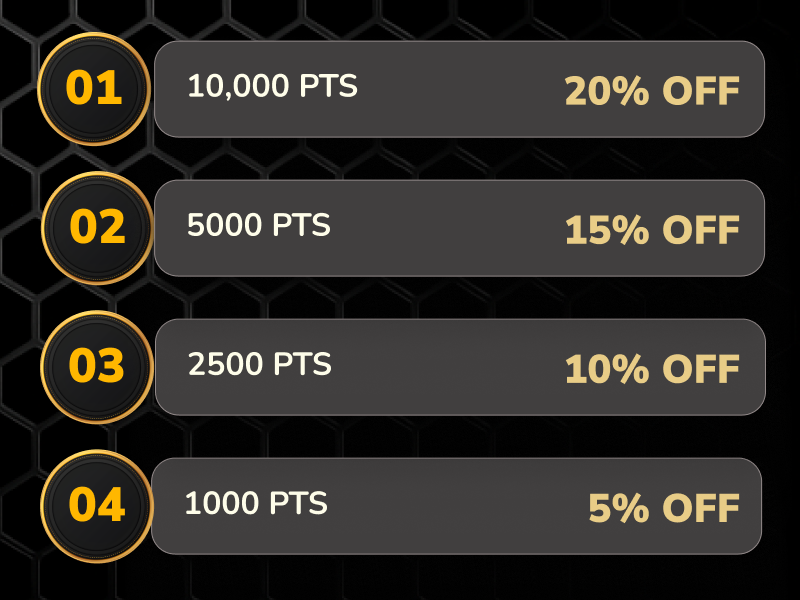
Task: Click the empty middle of the first tier bar
Action: (460, 89)
